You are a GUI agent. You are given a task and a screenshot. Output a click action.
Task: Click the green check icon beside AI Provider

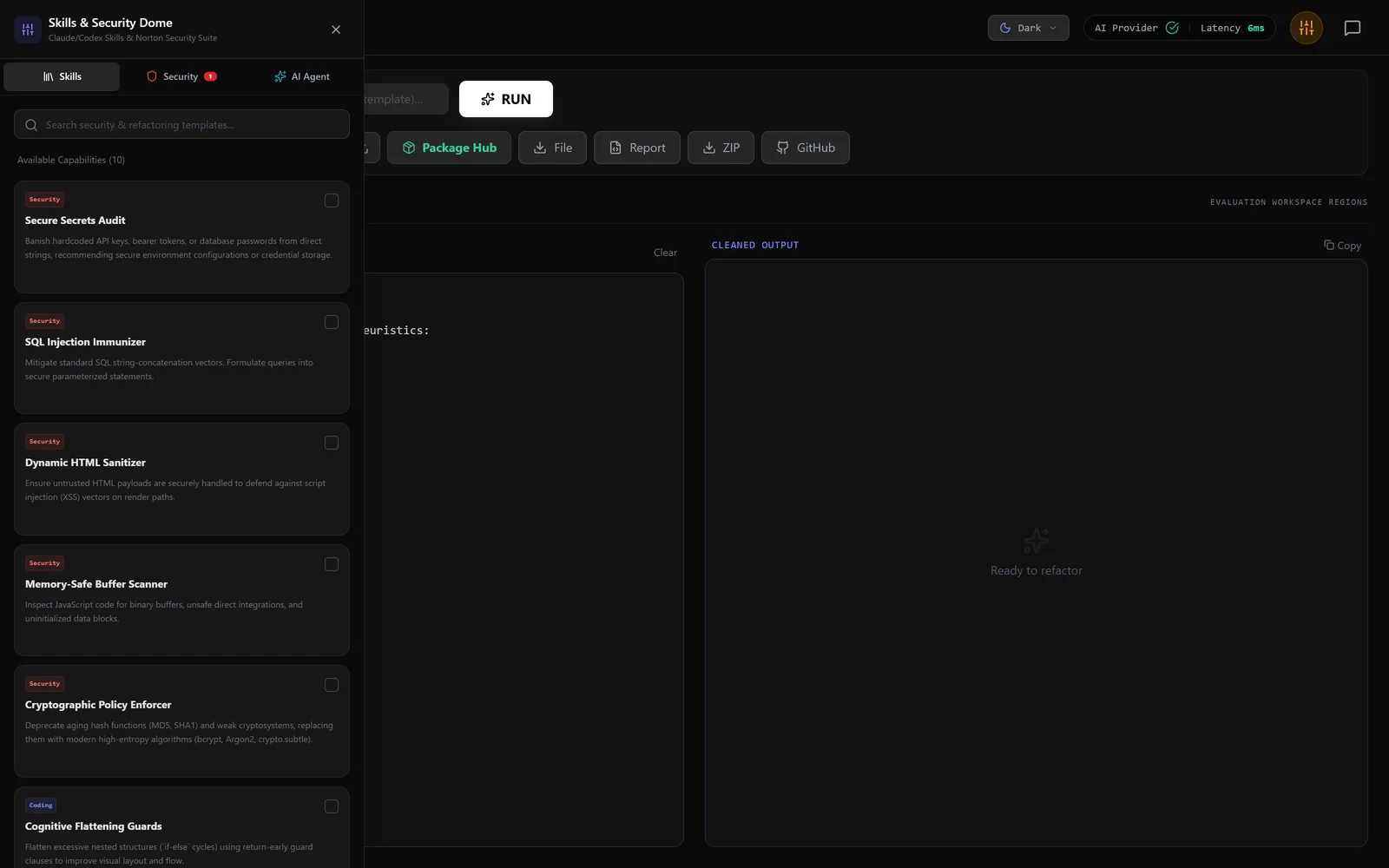click(x=1172, y=28)
